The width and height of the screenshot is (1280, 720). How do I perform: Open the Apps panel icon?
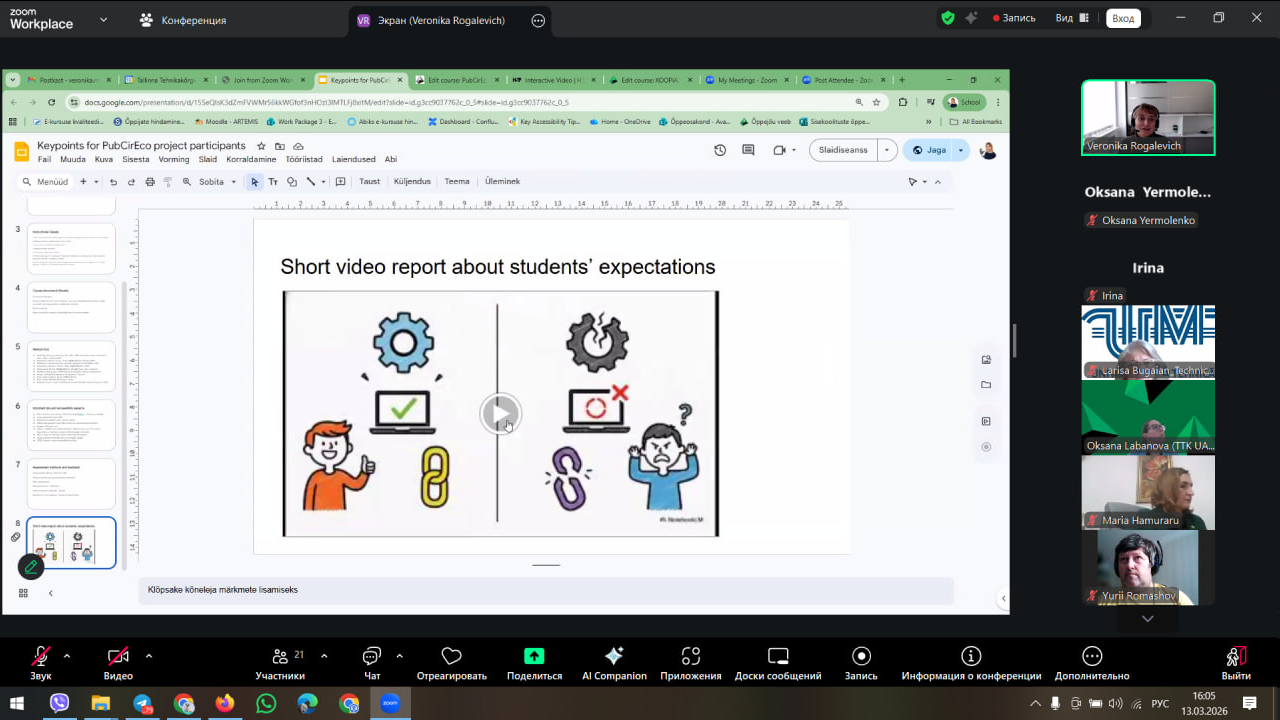(x=690, y=656)
